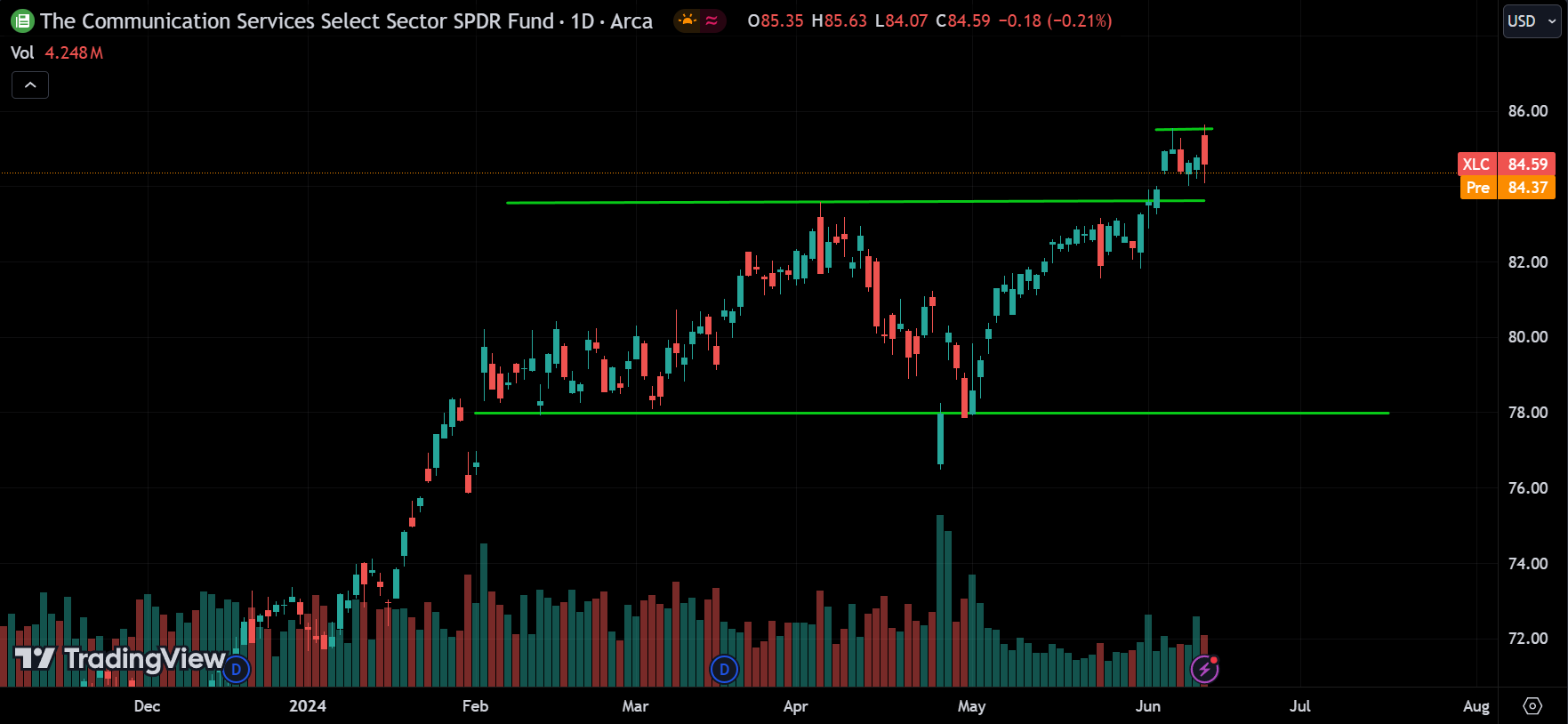The height and width of the screenshot is (724, 1568).
Task: Select the green resistance line near 83.60
Action: tap(856, 202)
